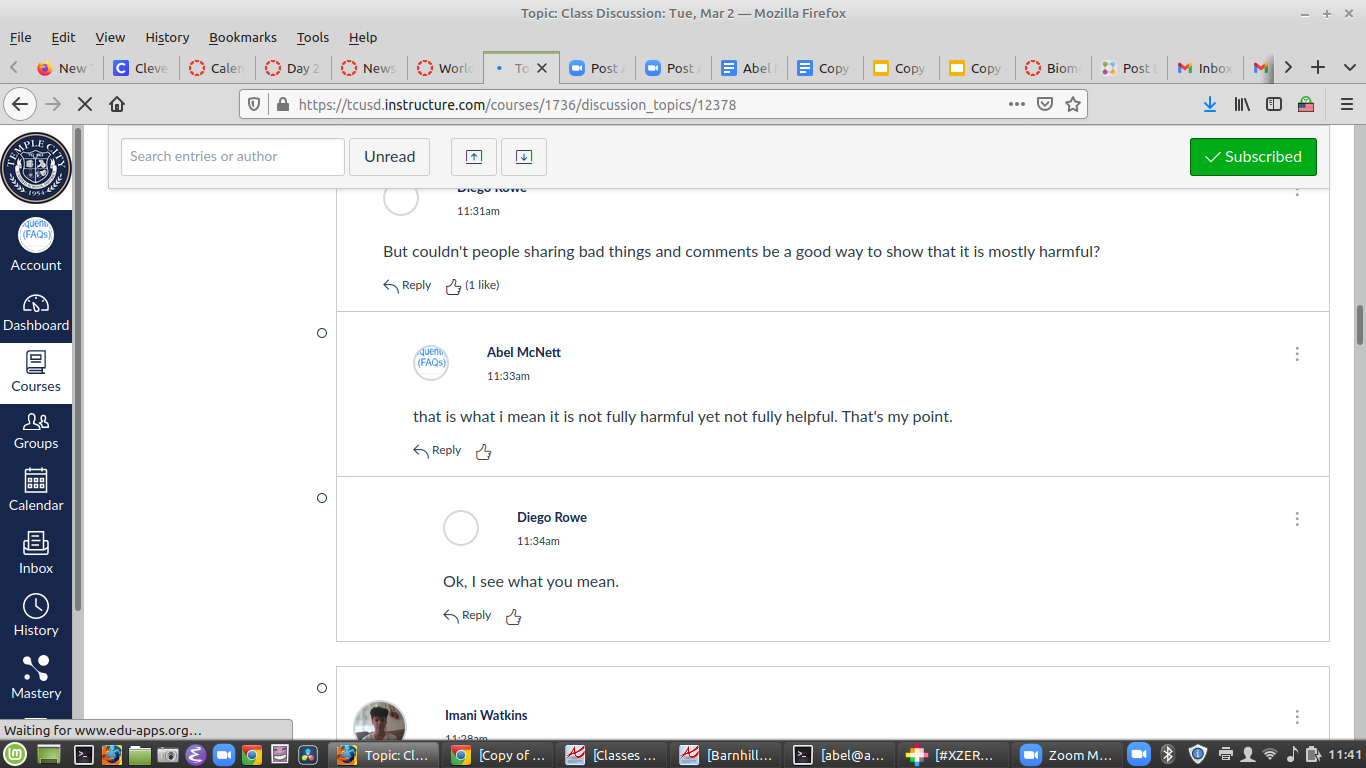This screenshot has height=768, width=1366.
Task: Open Abel McNett's profile link
Action: 524,352
